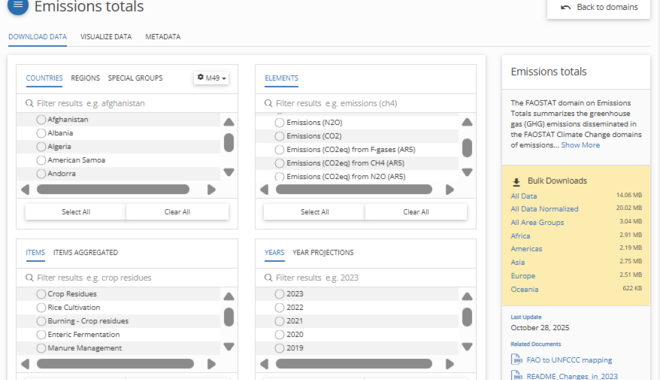The image size is (660, 380).
Task: Switch to the Regions tab
Action: point(85,78)
